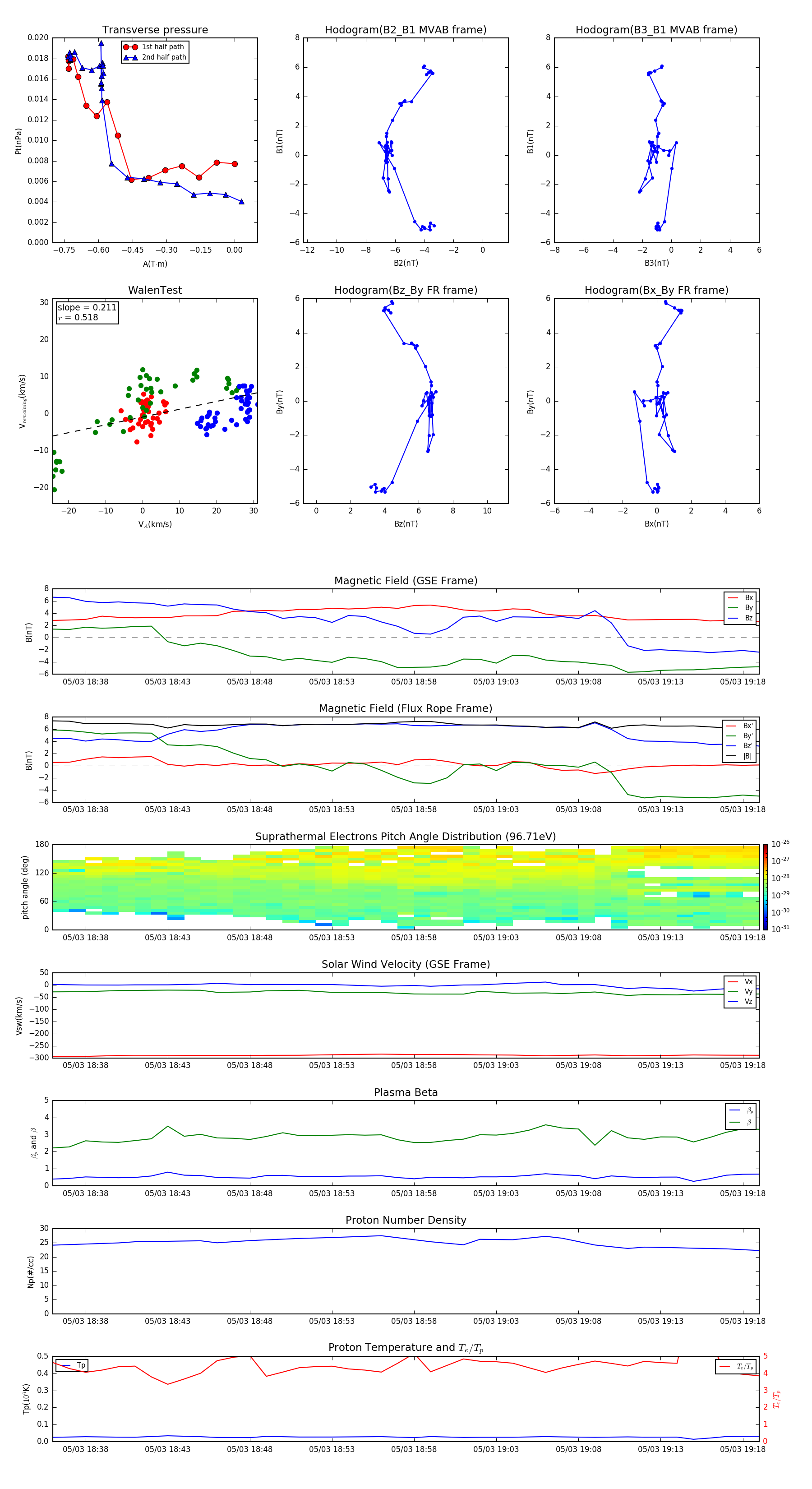Click the 'Pt(nPa)' y-axis label
The width and height of the screenshot is (812, 1489).
point(18,141)
